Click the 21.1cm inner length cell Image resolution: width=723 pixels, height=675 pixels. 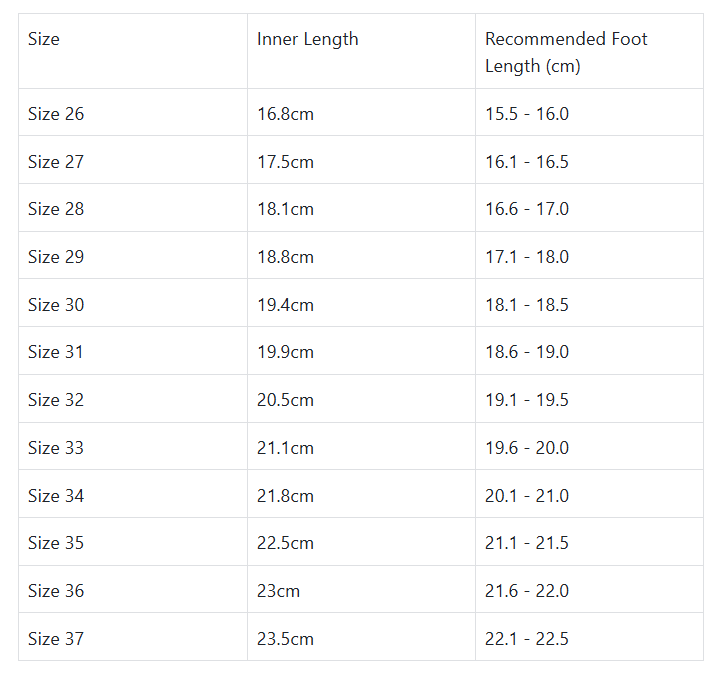point(285,448)
